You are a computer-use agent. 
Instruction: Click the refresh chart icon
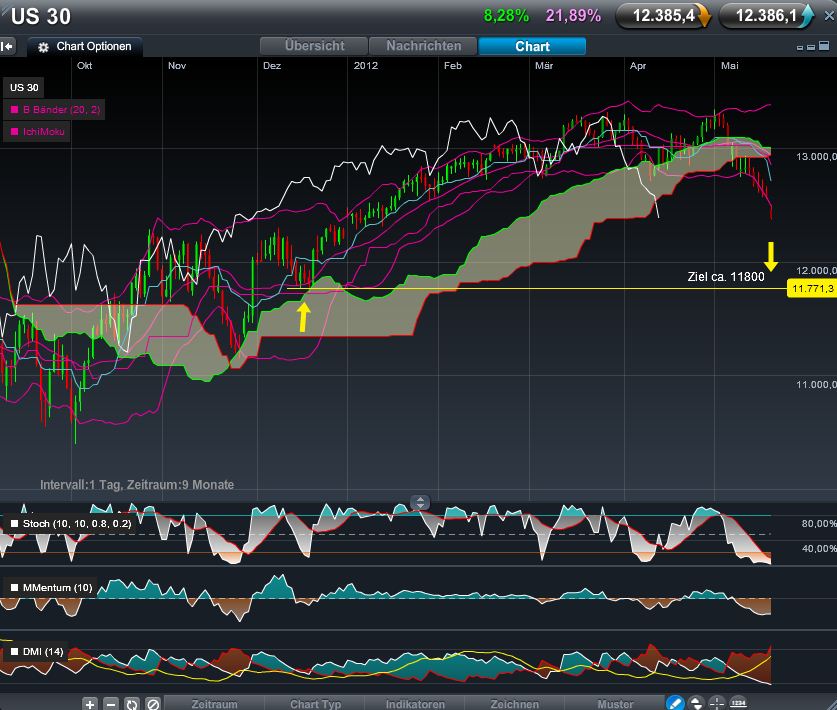pos(131,704)
